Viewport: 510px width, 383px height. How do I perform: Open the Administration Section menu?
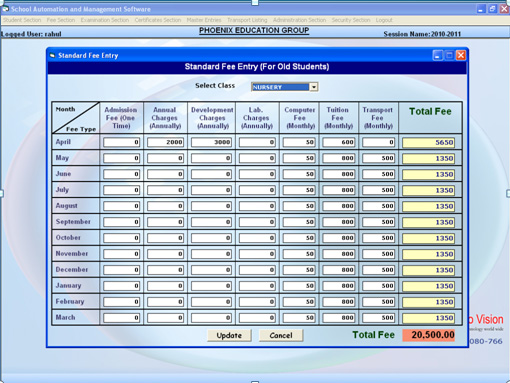point(299,20)
